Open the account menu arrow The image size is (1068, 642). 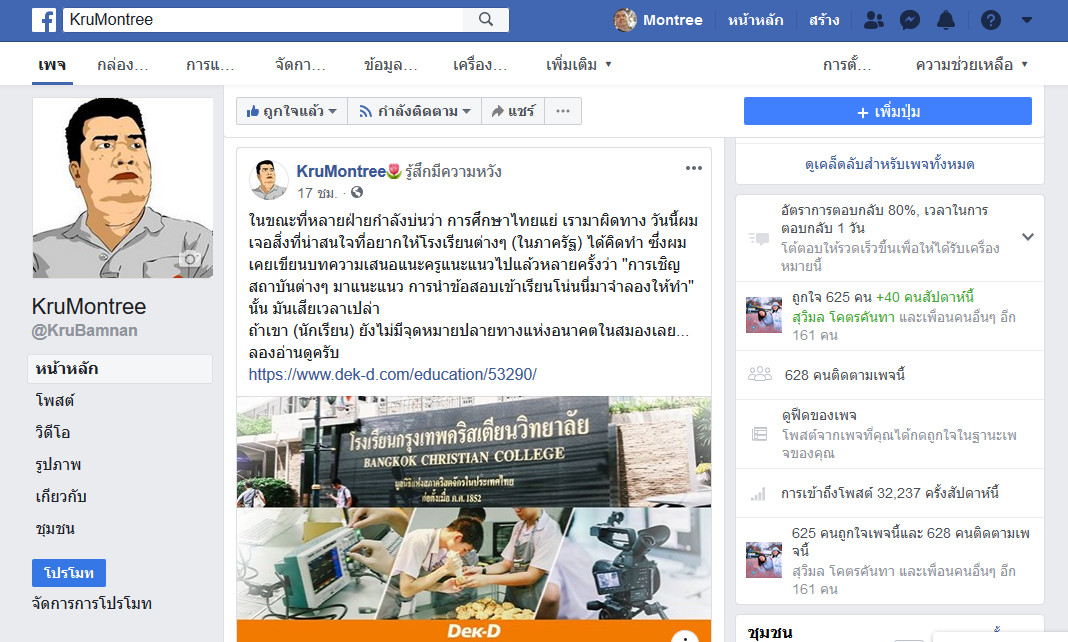tap(1026, 20)
